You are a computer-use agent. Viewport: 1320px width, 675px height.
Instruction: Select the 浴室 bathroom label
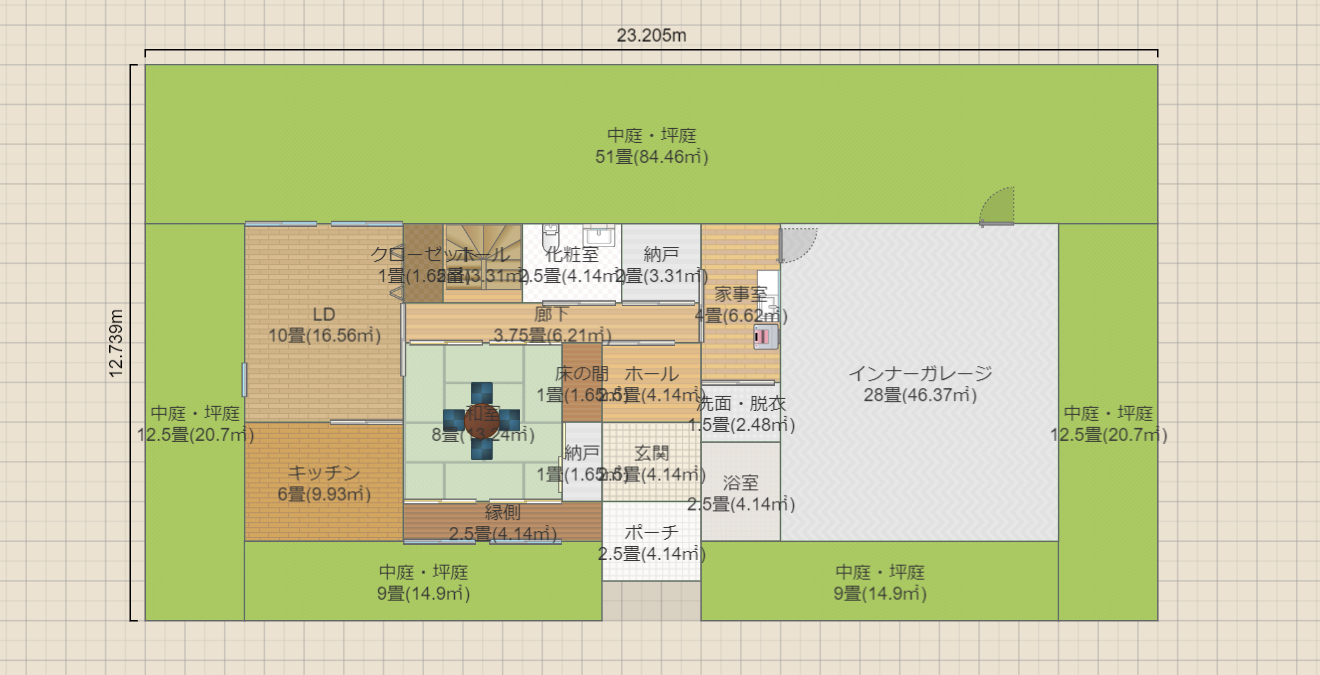(x=741, y=493)
